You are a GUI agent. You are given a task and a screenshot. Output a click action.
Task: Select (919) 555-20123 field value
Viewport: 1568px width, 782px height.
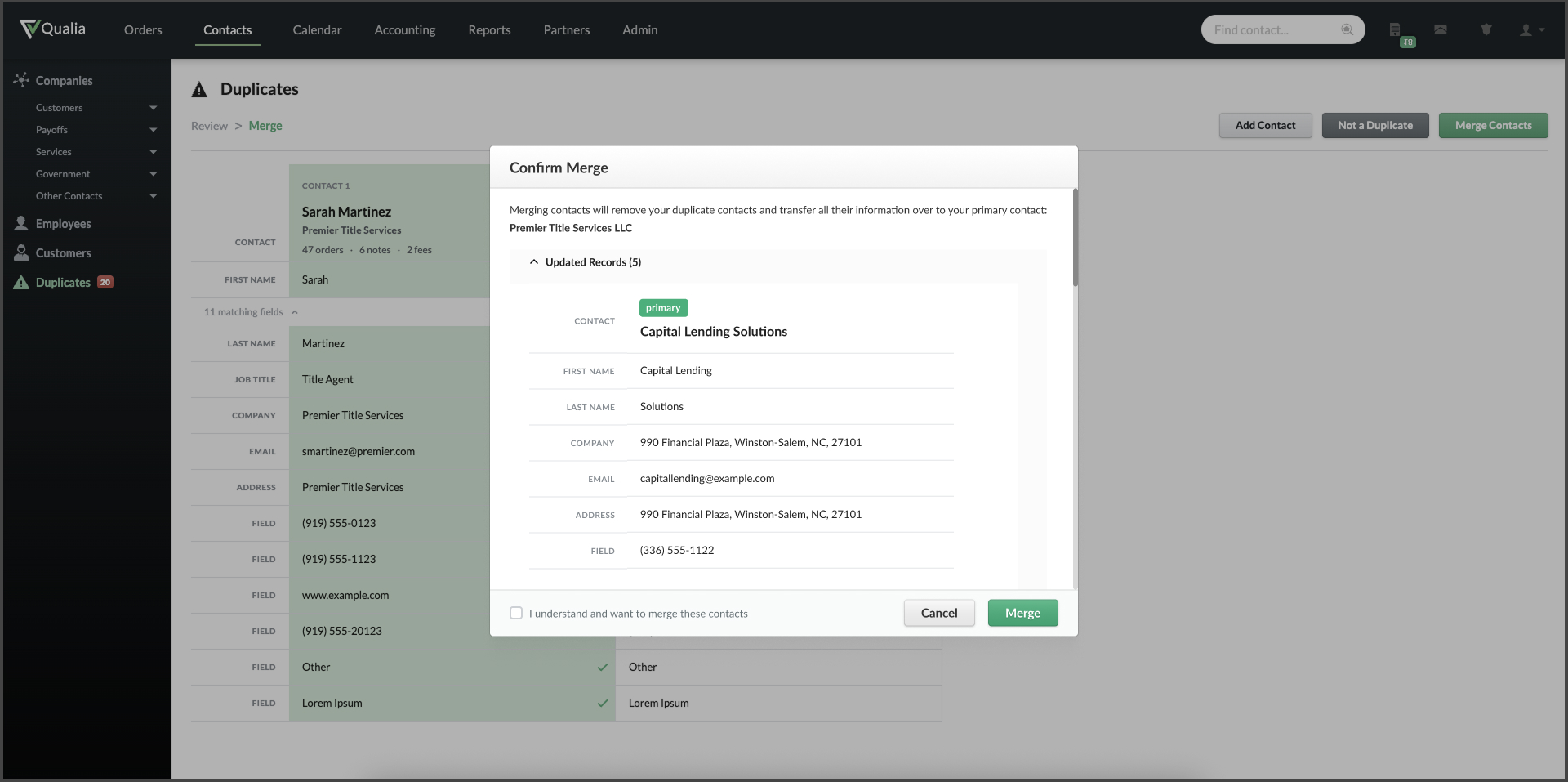pos(342,631)
